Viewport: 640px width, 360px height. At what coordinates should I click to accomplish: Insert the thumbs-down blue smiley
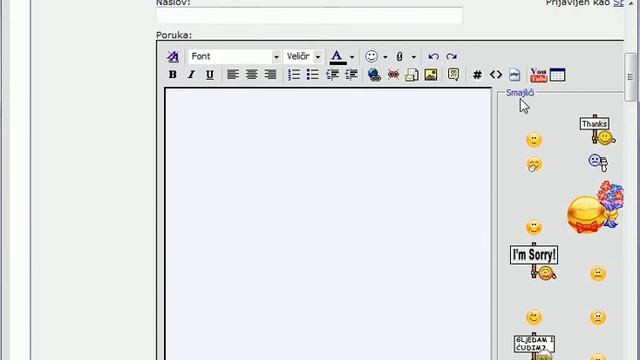tap(598, 162)
